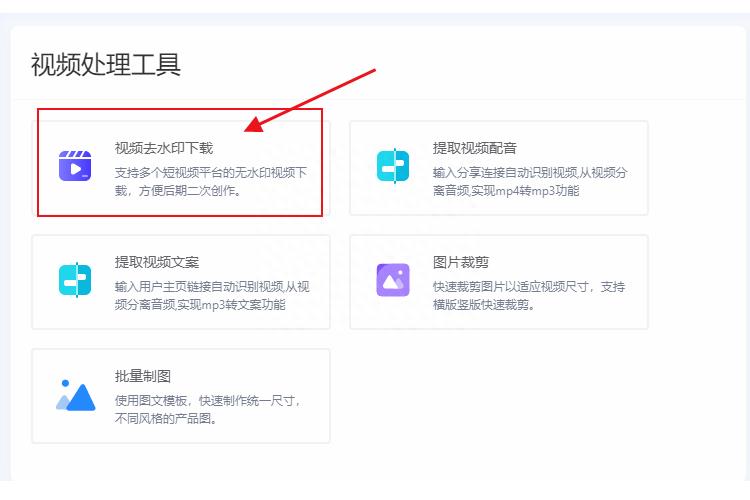This screenshot has height=500, width=750.
Task: Click the 图片裁剪 purple picture icon
Action: tap(393, 280)
